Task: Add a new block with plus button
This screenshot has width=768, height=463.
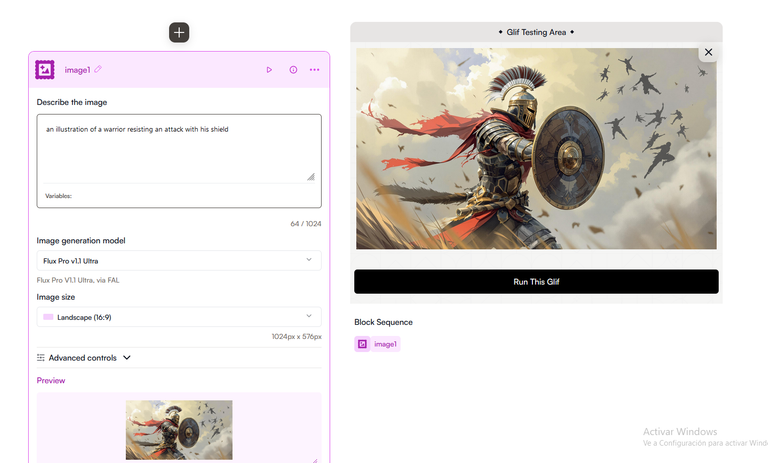Action: click(179, 32)
